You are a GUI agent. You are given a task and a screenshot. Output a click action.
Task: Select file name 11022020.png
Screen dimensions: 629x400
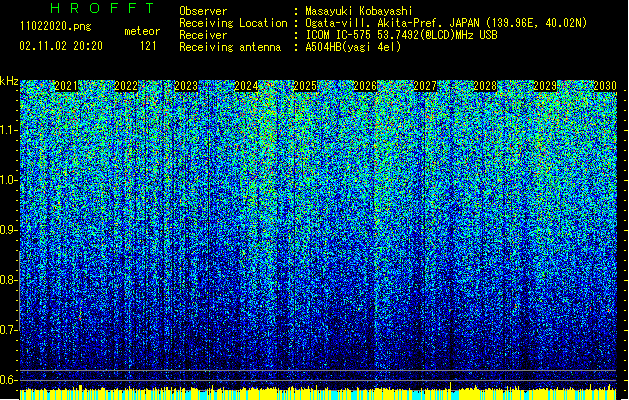point(55,27)
